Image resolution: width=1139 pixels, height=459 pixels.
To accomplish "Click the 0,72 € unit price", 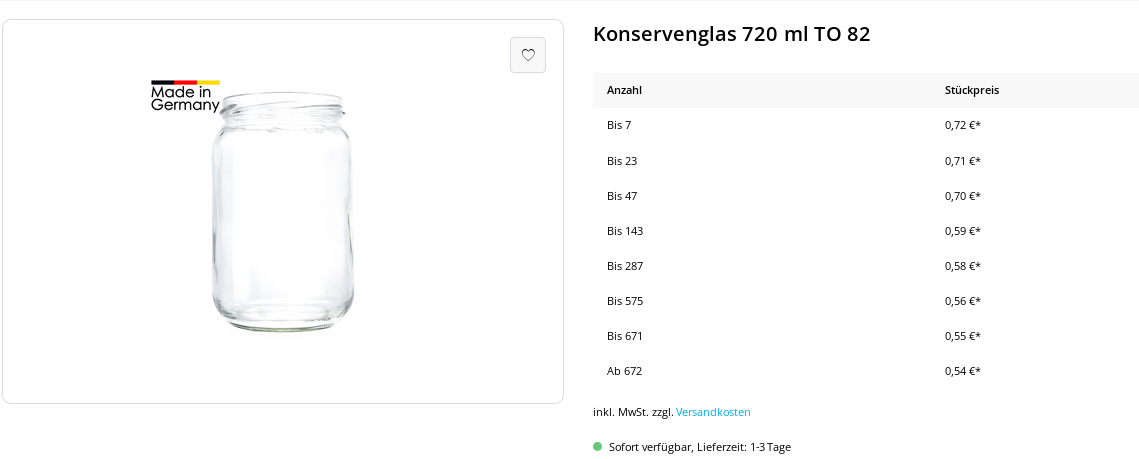I will pyautogui.click(x=962, y=125).
